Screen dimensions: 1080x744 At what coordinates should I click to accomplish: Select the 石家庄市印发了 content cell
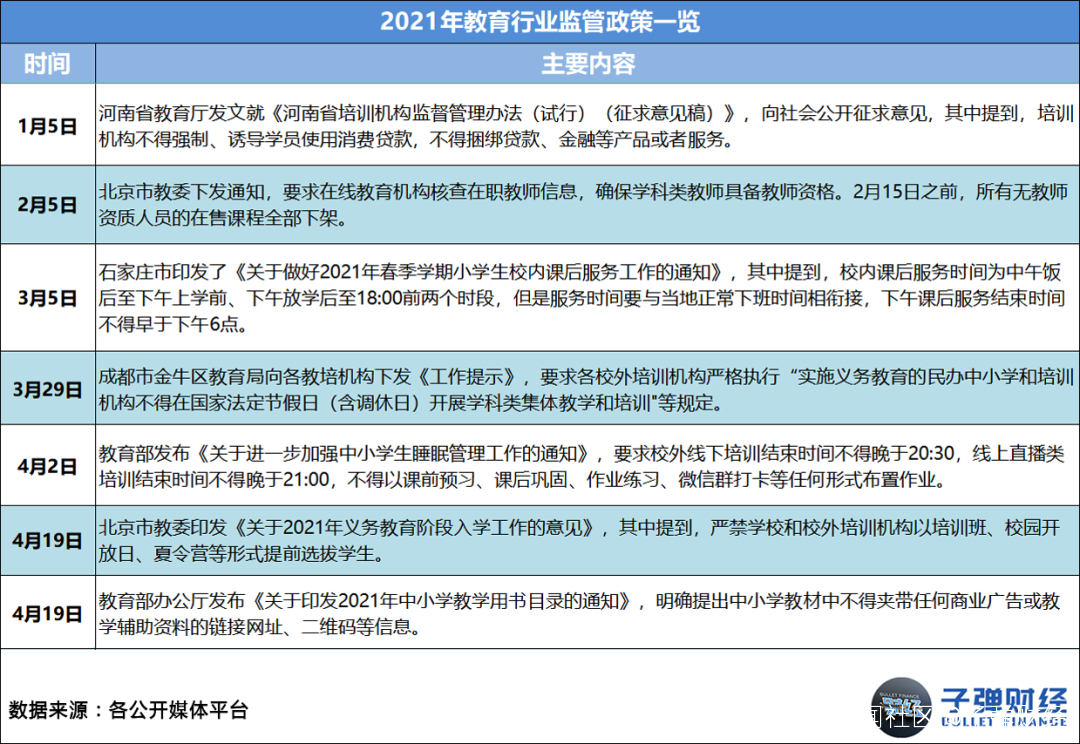[588, 298]
